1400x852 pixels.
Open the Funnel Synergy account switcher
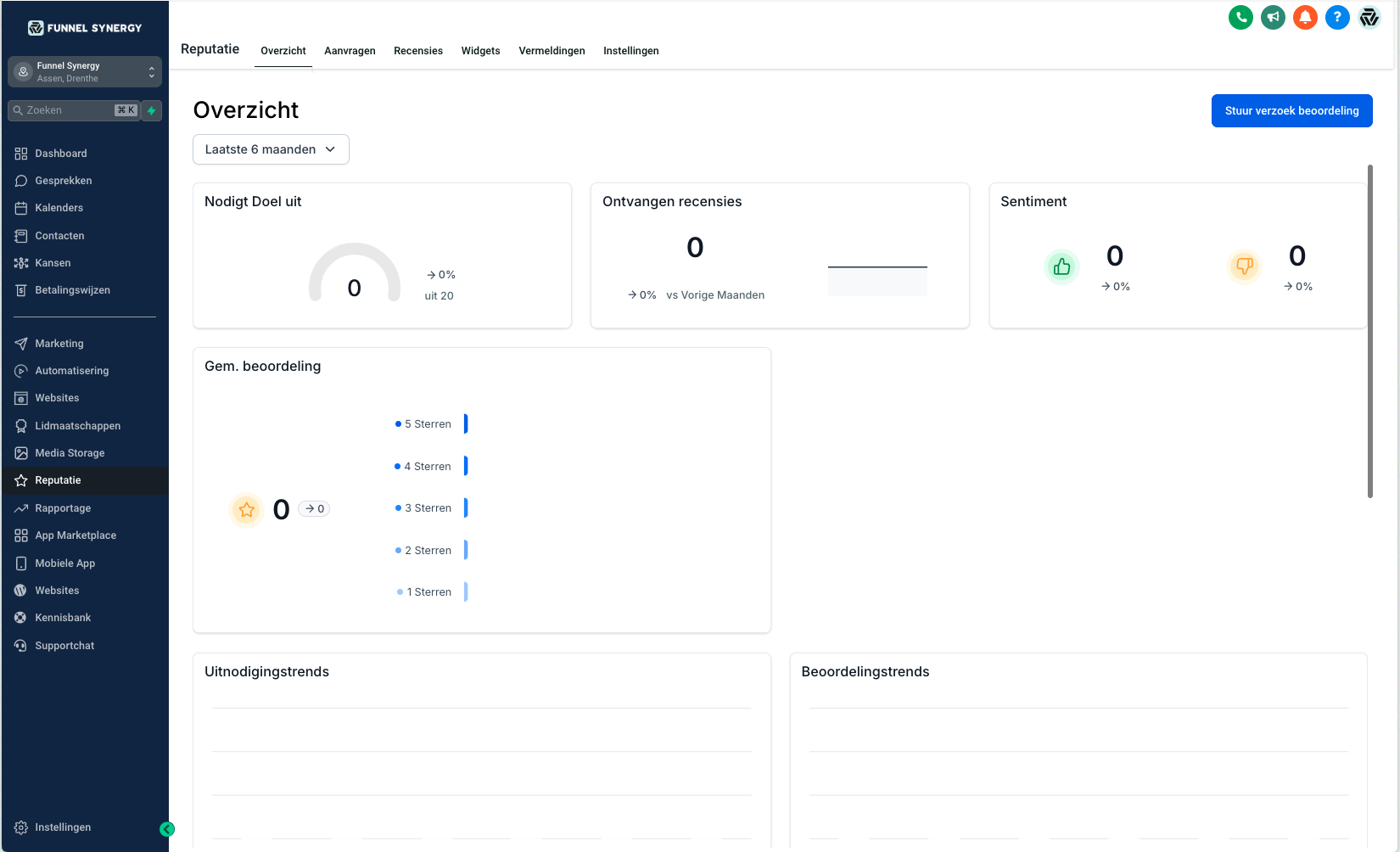[85, 72]
